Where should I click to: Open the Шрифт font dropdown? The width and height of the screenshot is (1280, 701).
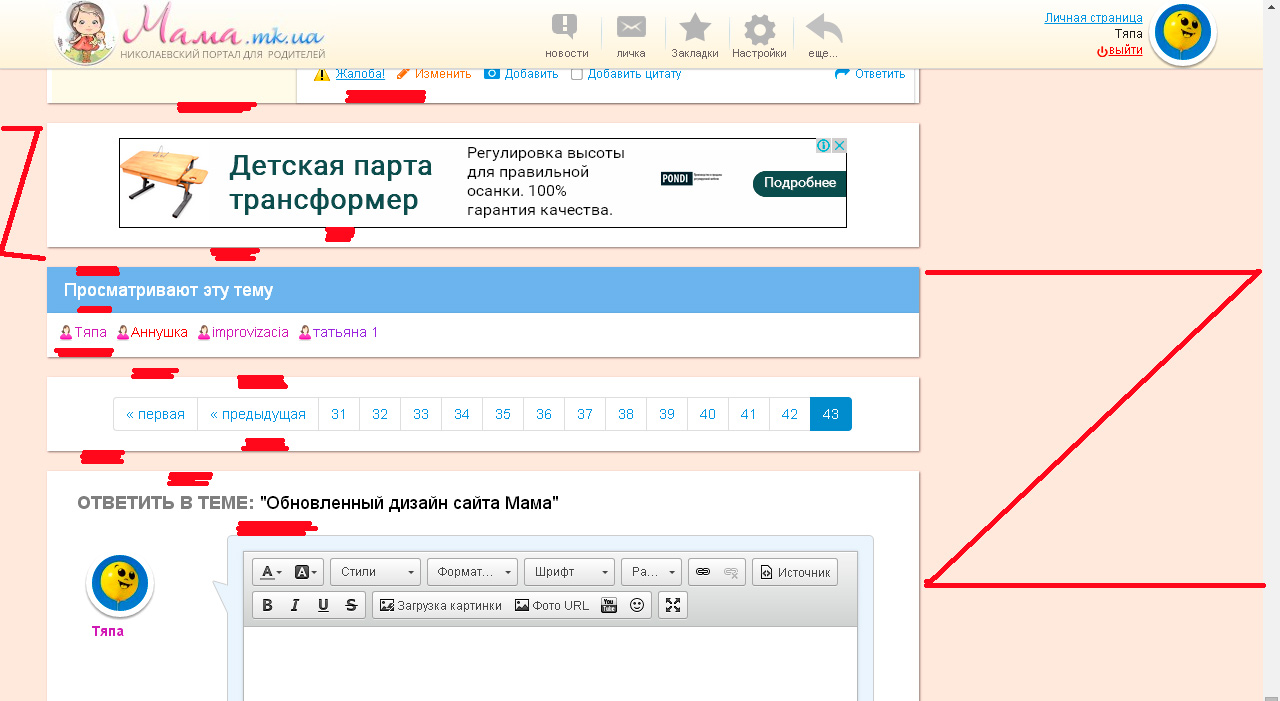(x=569, y=572)
